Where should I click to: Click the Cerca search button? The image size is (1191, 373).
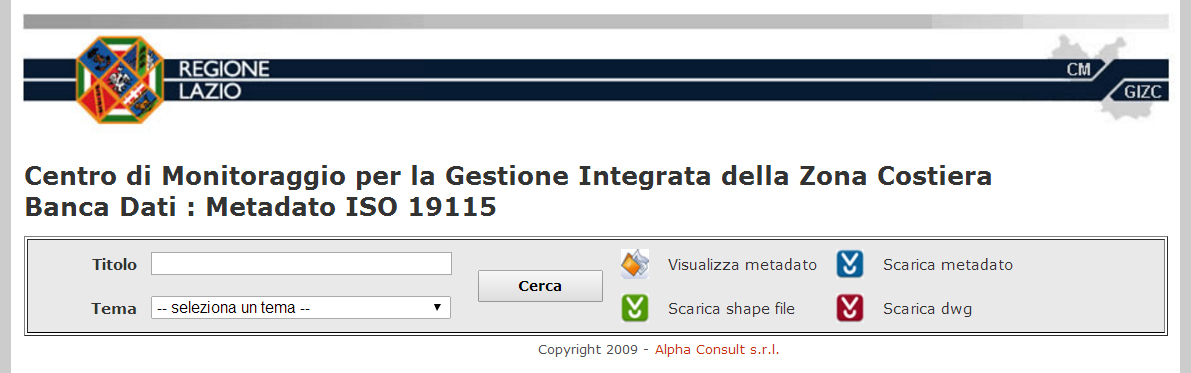coord(540,286)
